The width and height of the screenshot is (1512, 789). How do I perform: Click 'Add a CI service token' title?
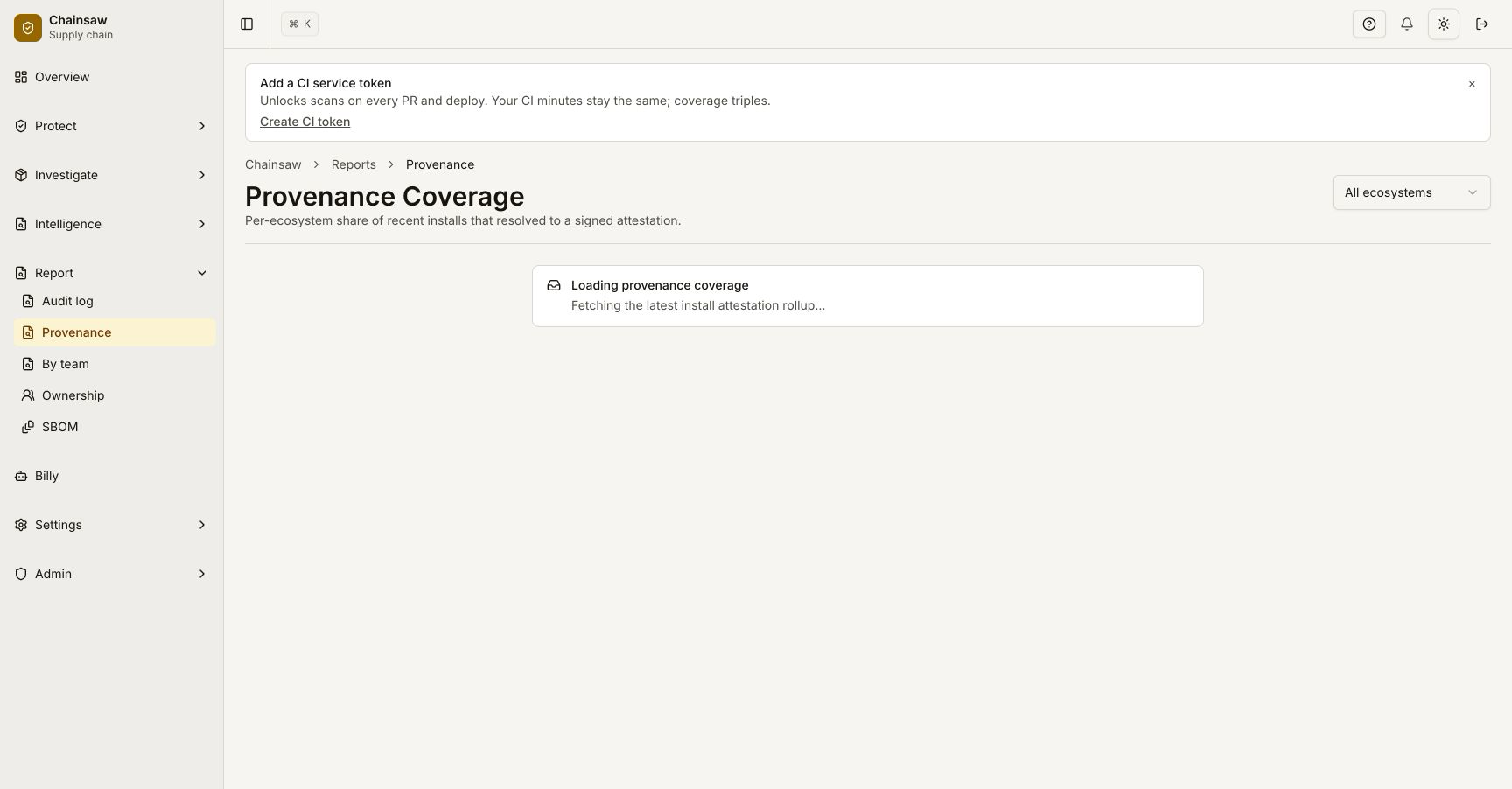pyautogui.click(x=325, y=83)
